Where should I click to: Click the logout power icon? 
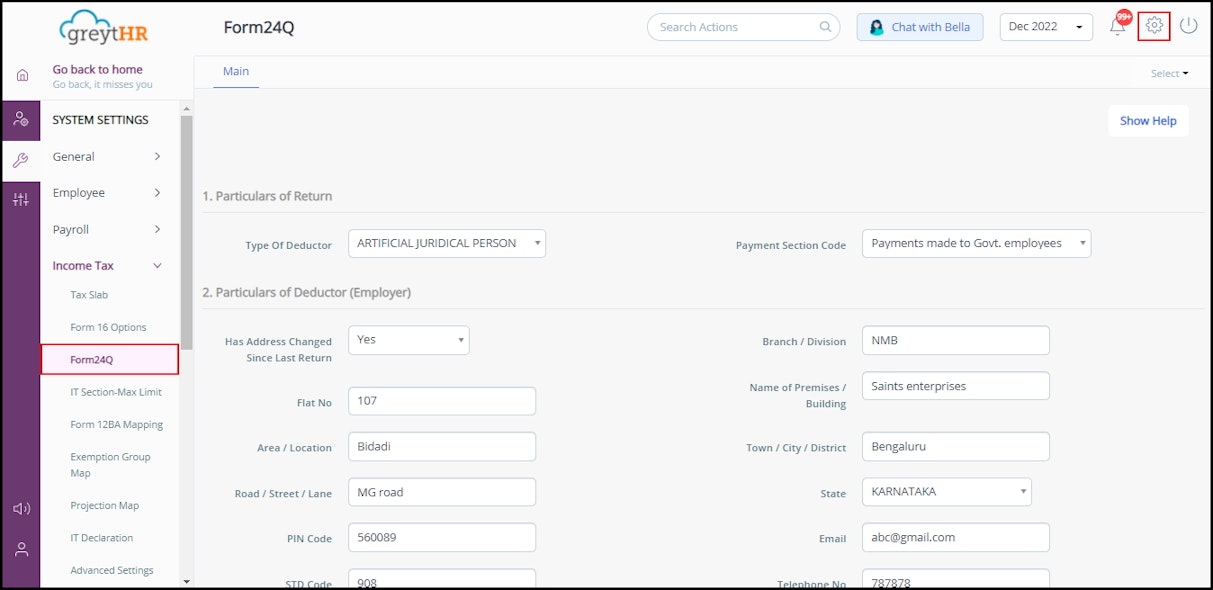(1188, 26)
